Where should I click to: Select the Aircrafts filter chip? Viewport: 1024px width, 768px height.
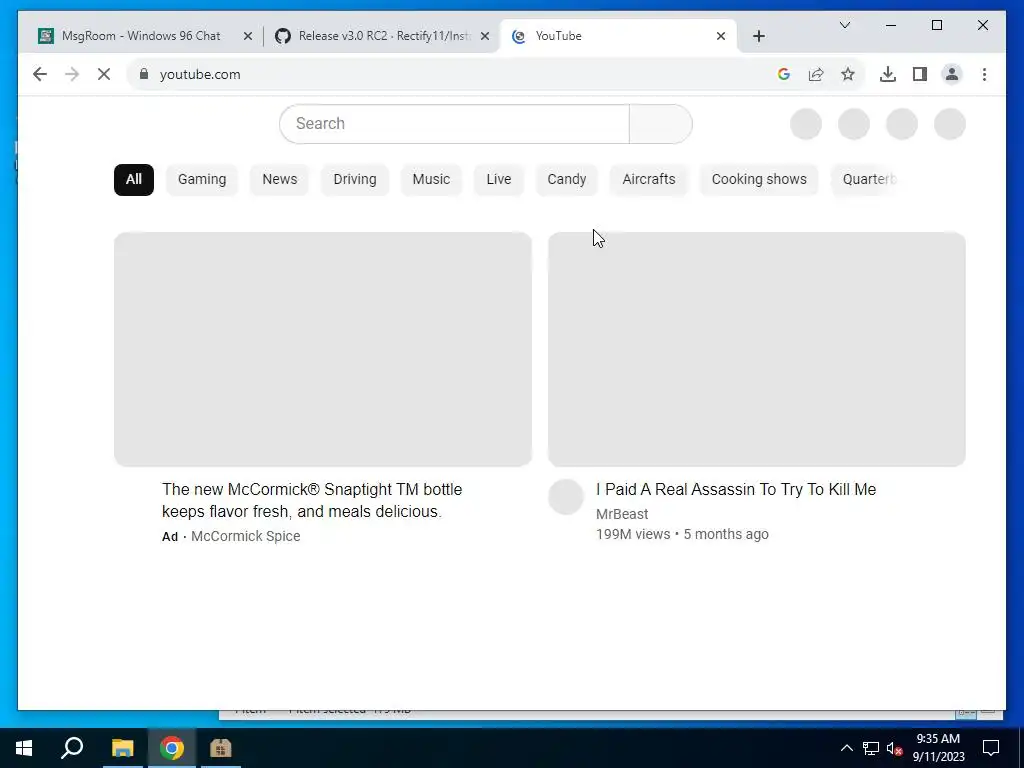click(x=648, y=180)
